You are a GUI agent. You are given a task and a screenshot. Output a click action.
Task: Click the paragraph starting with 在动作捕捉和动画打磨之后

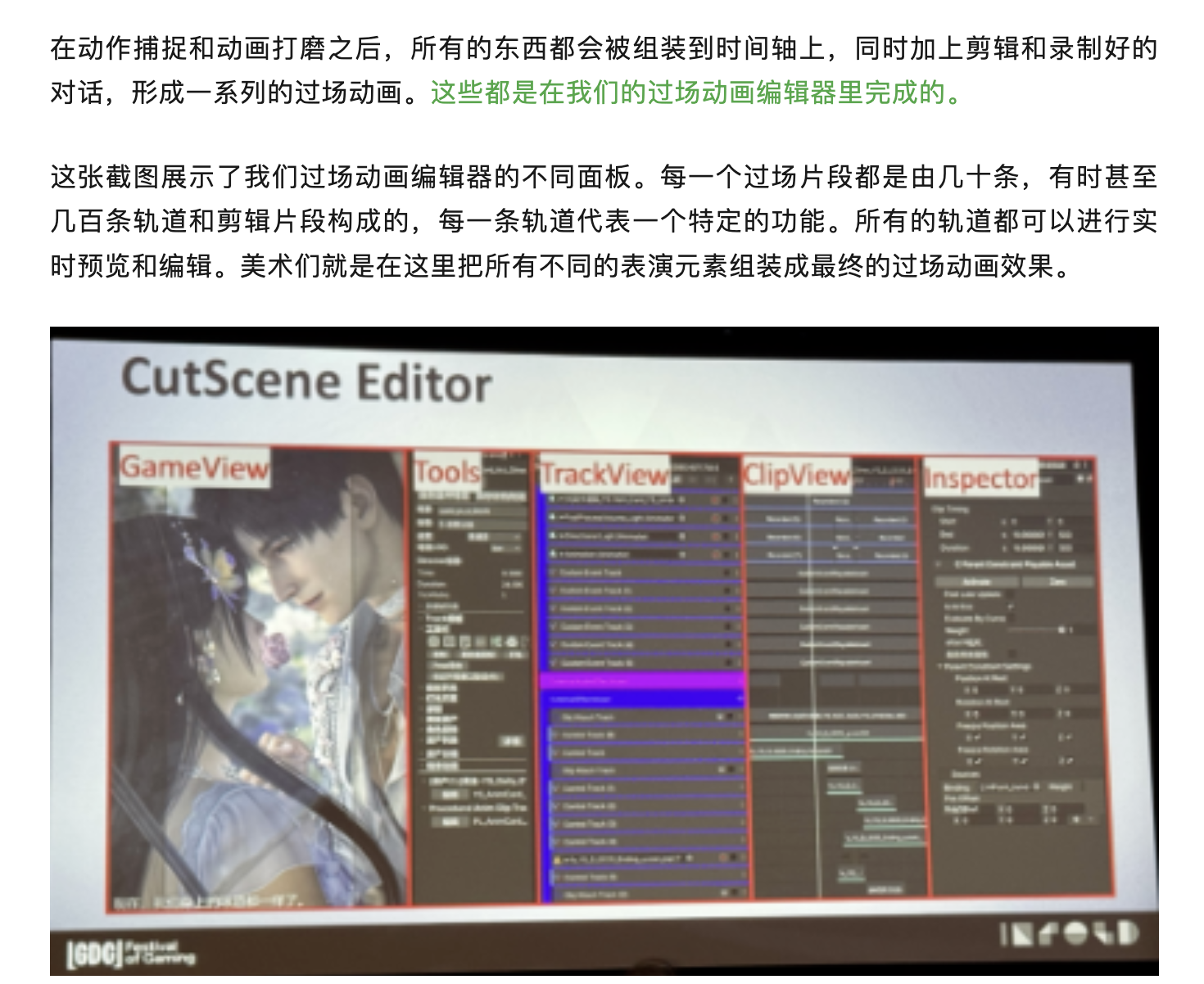pos(604,71)
